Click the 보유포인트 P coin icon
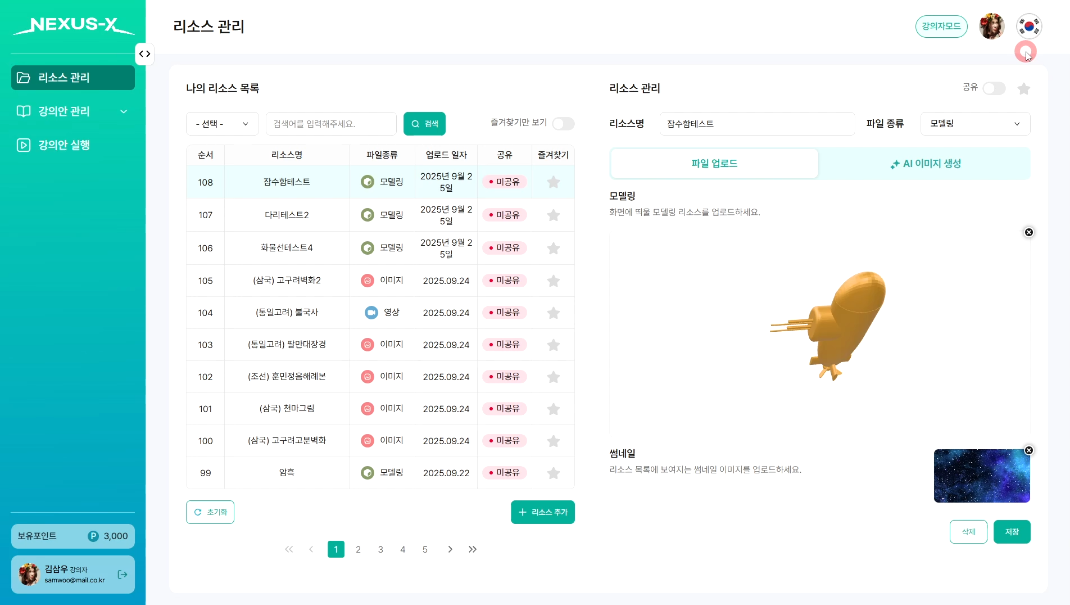 coord(93,536)
